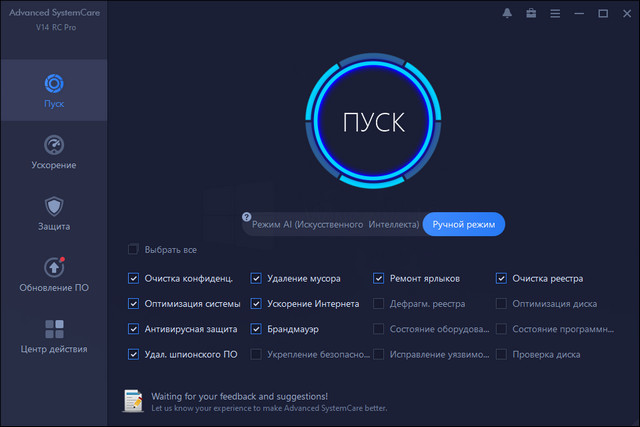Open the Центр действия section

(x=53, y=335)
